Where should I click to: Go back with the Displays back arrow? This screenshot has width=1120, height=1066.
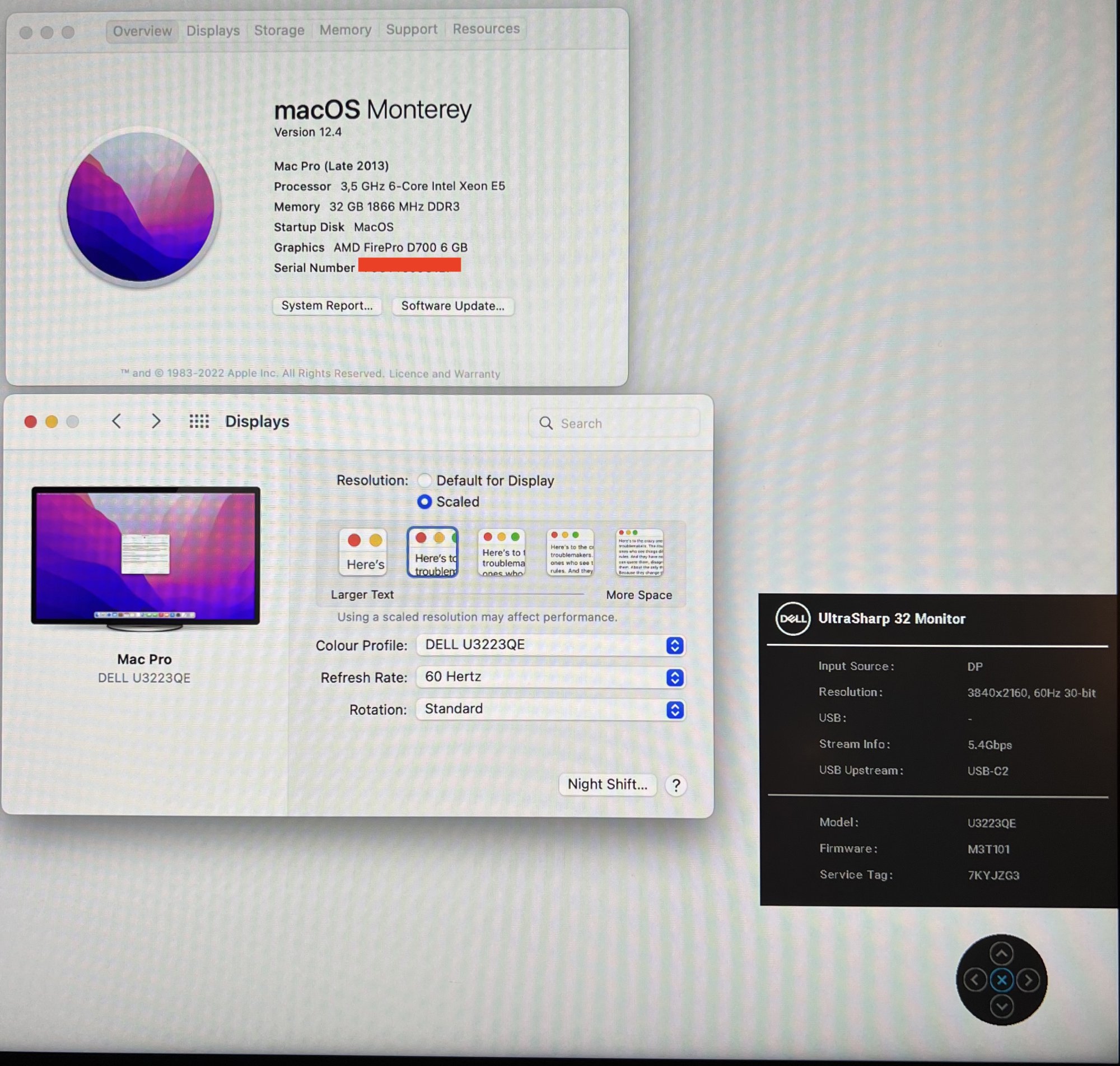click(116, 421)
